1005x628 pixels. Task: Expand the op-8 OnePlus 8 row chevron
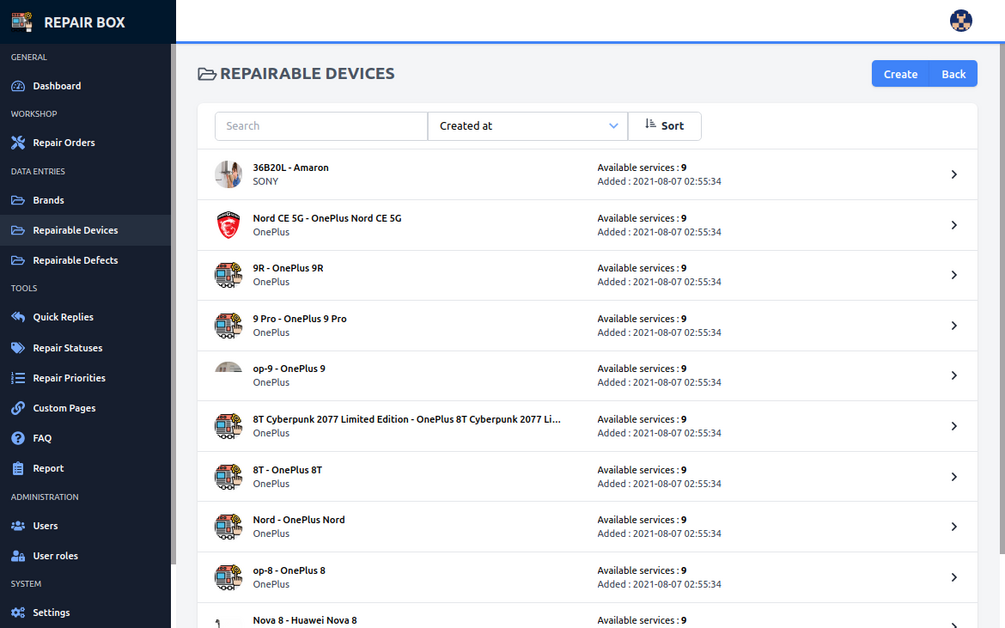pyautogui.click(x=954, y=577)
